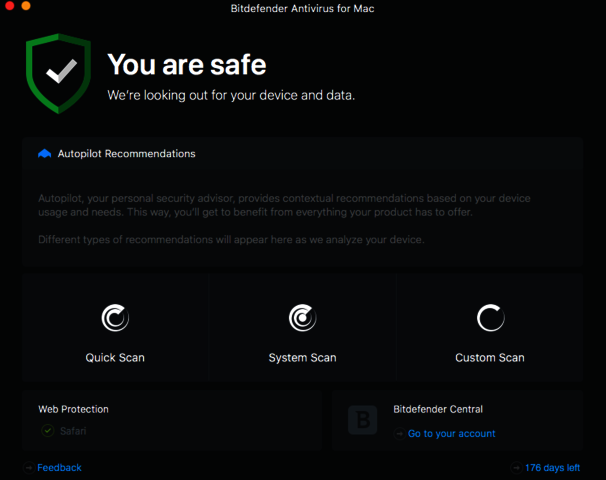Click the blue Autopilot icon

(44, 154)
